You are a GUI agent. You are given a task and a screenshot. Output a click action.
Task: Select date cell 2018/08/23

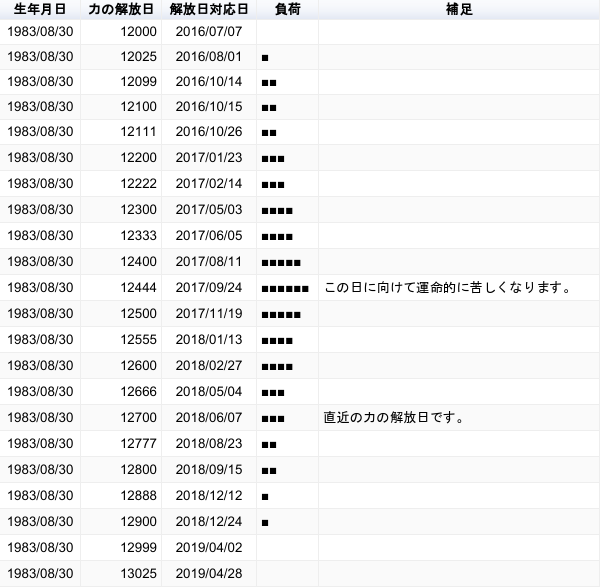(x=209, y=444)
